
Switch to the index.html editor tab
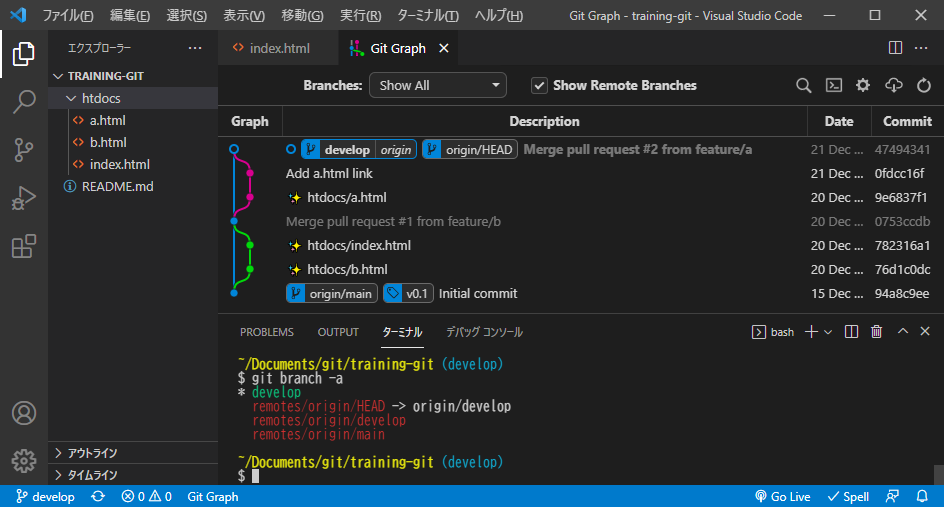click(279, 48)
